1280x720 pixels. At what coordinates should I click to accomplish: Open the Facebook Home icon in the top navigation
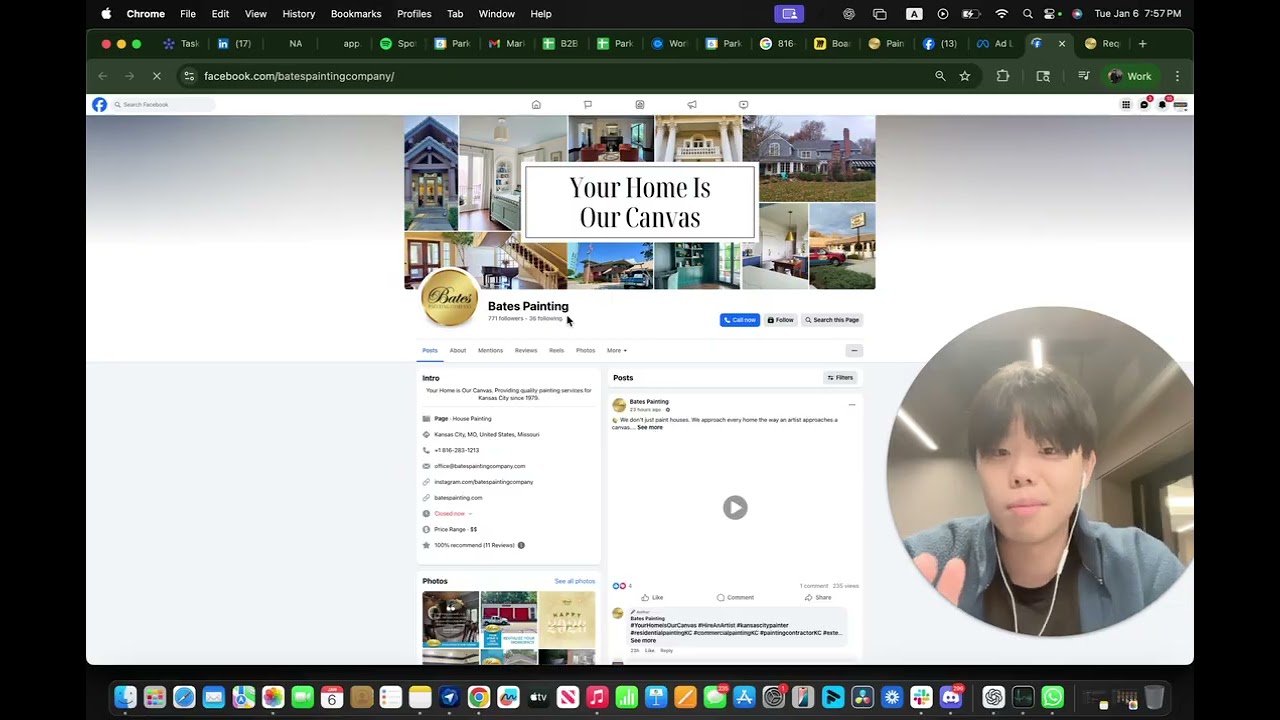click(536, 104)
